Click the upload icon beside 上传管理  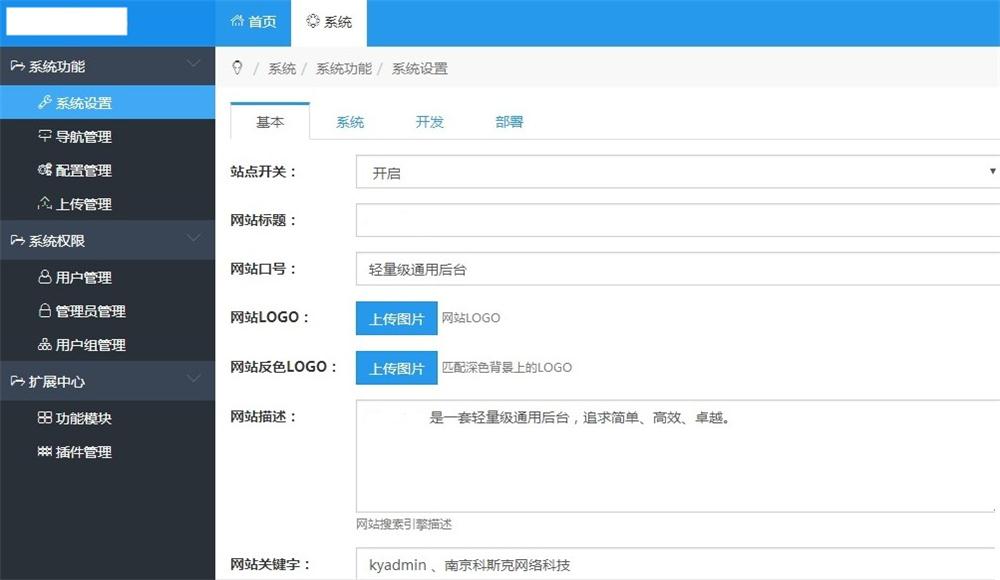click(x=45, y=204)
